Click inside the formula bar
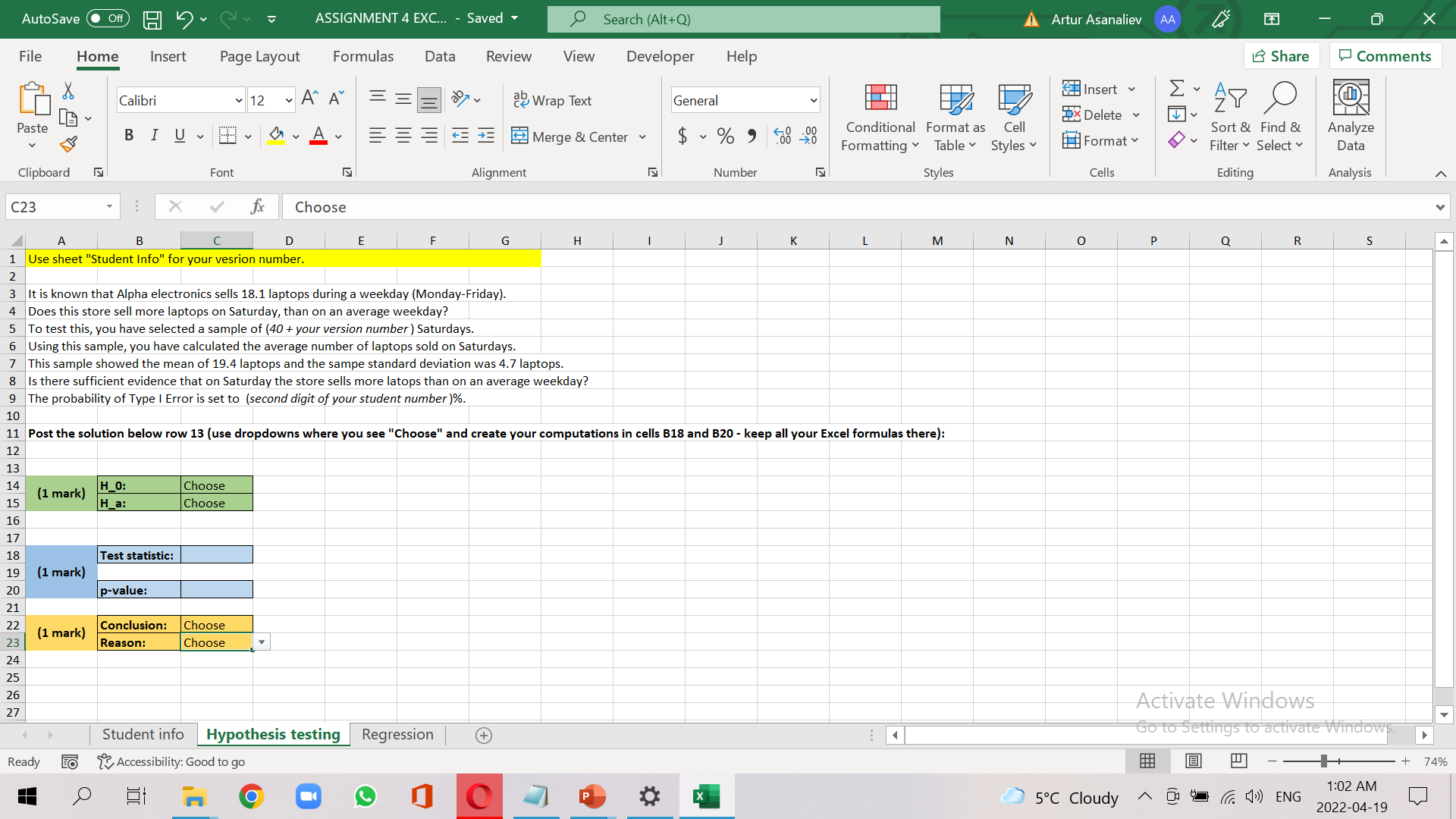This screenshot has height=819, width=1456. 531,206
